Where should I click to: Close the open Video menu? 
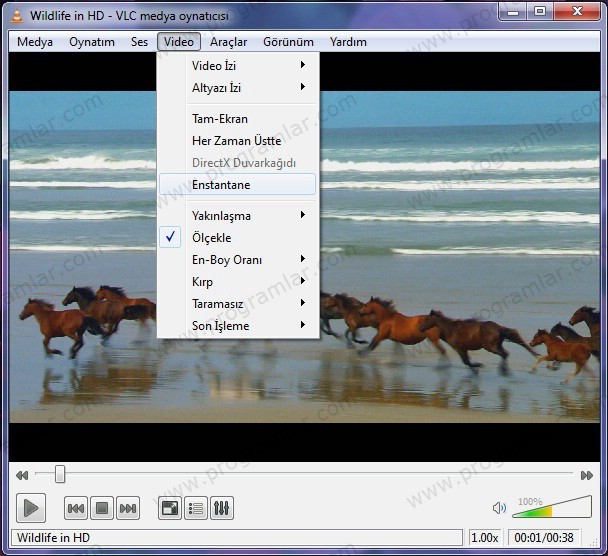179,42
